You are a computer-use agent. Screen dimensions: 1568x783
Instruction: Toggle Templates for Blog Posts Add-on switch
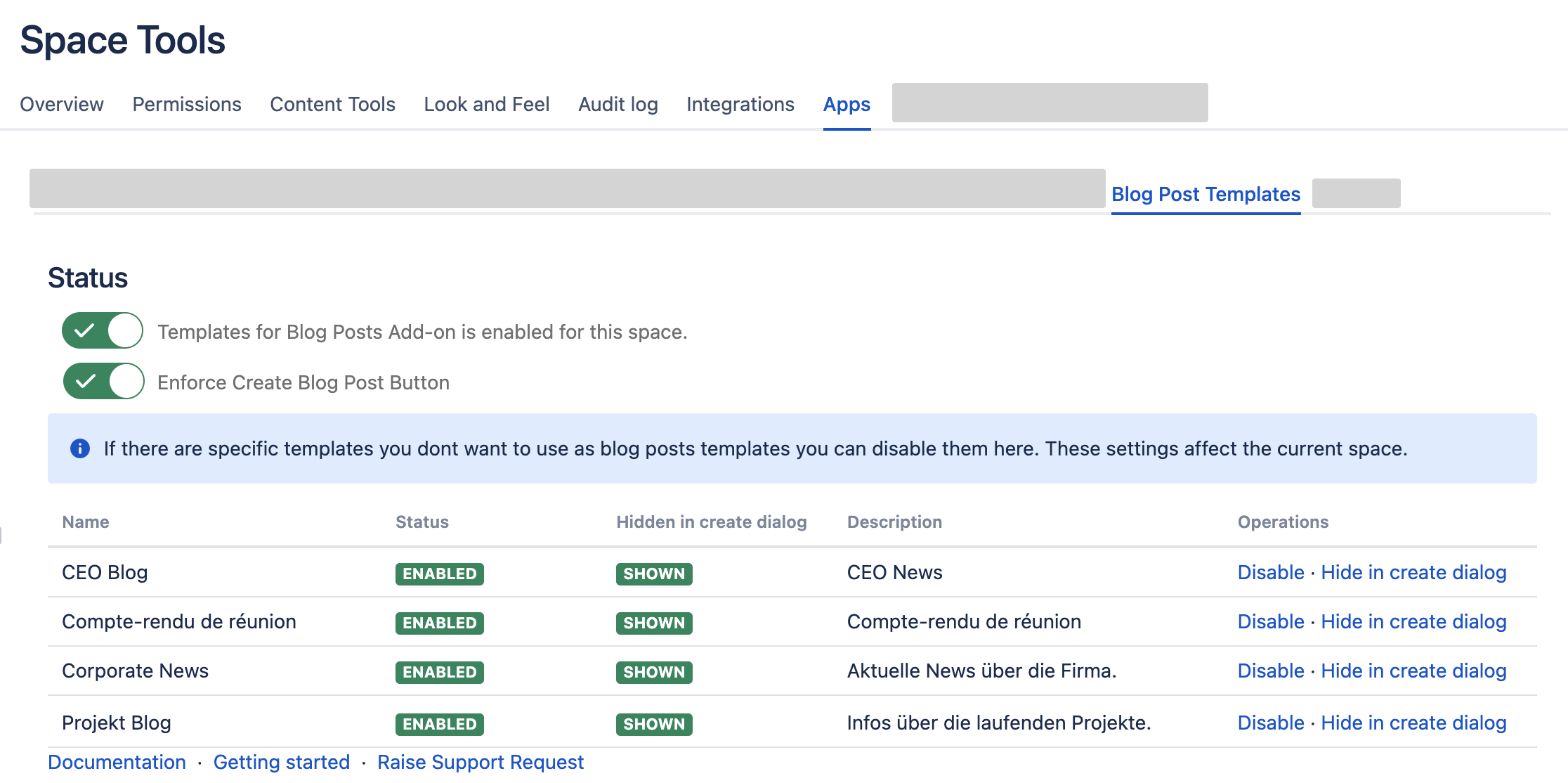(103, 331)
